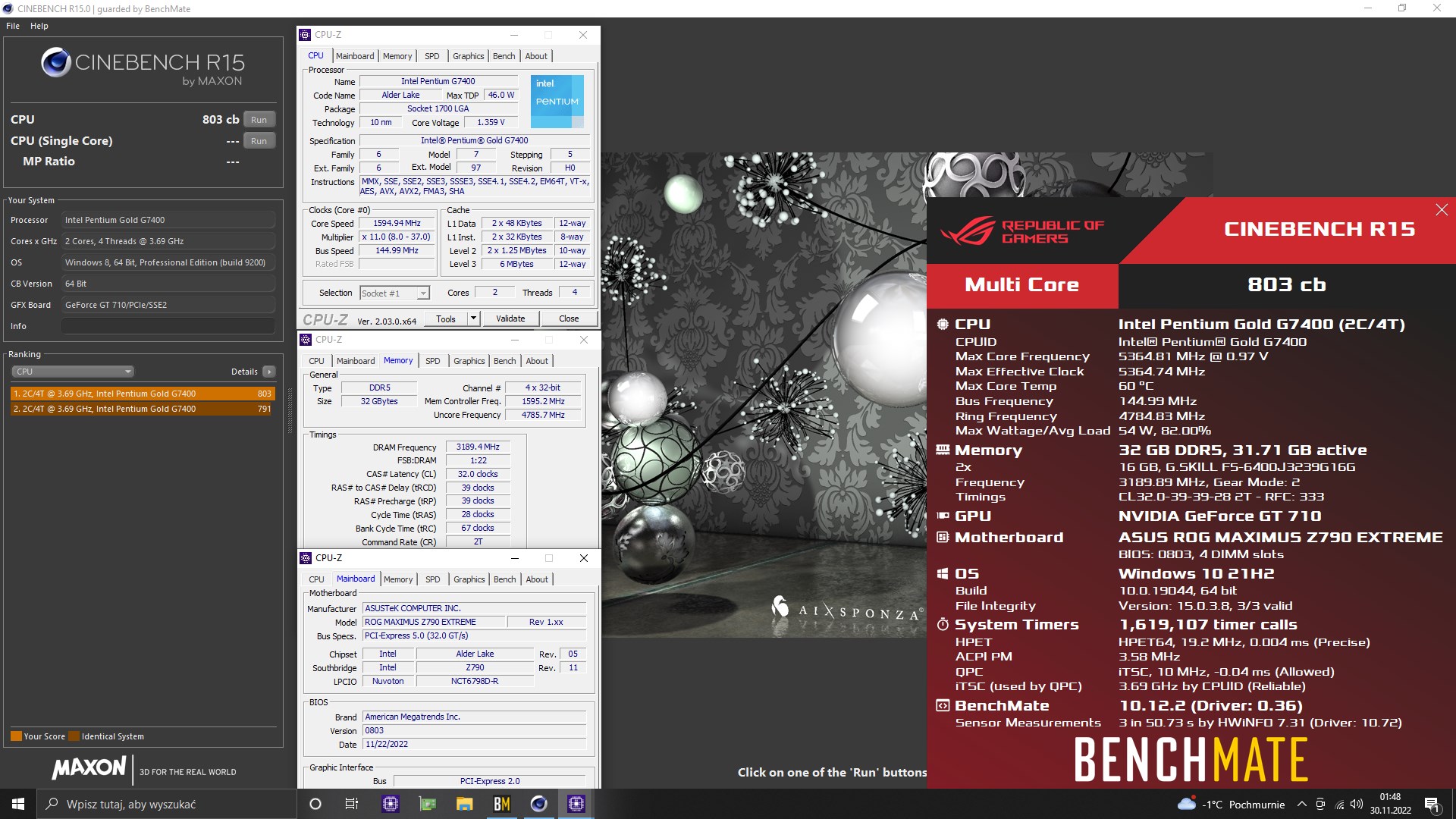Select Memory tab in the Mainboard CPU-Z window
Viewport: 1456px width, 819px height.
click(398, 579)
